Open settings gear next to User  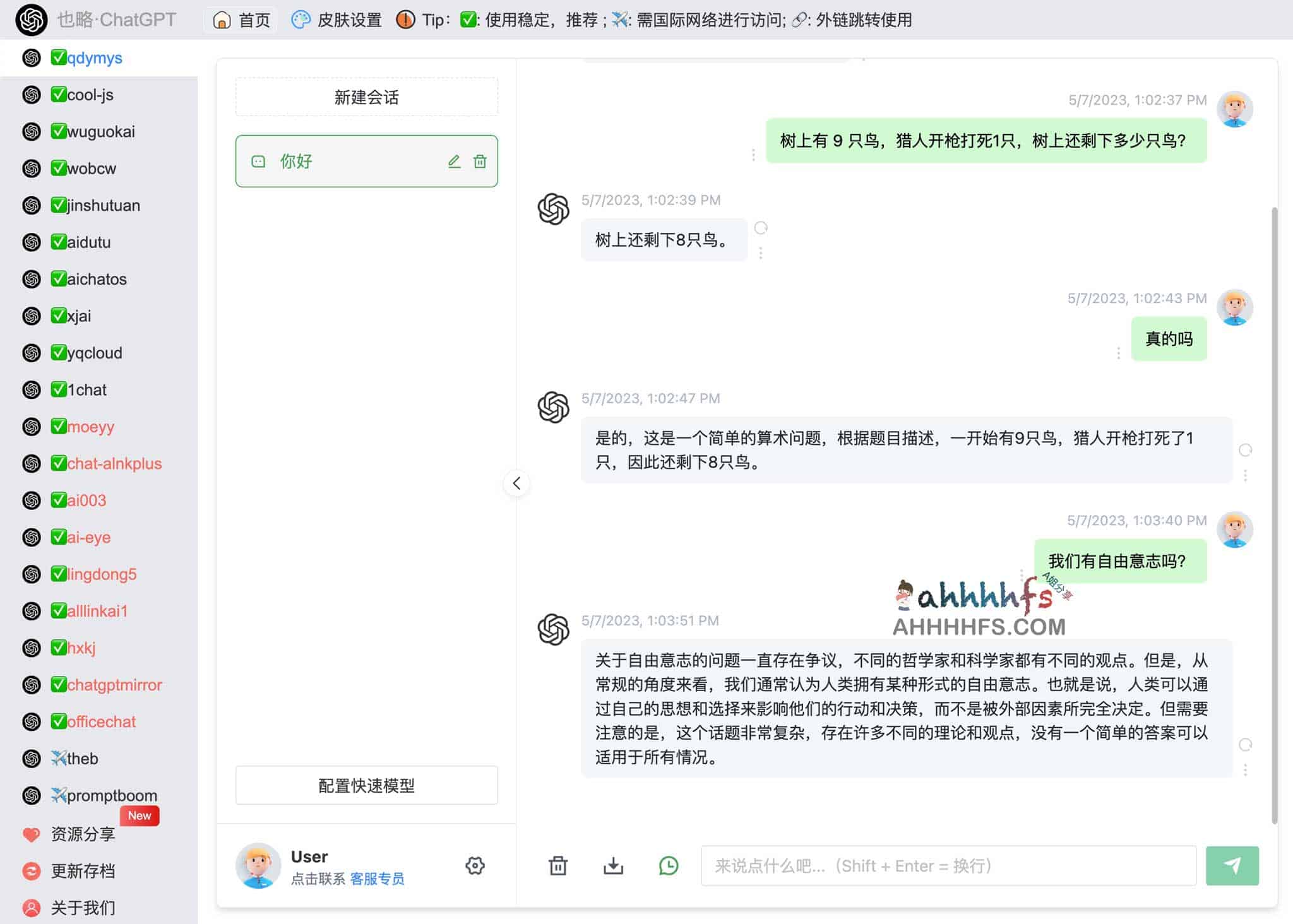point(475,866)
